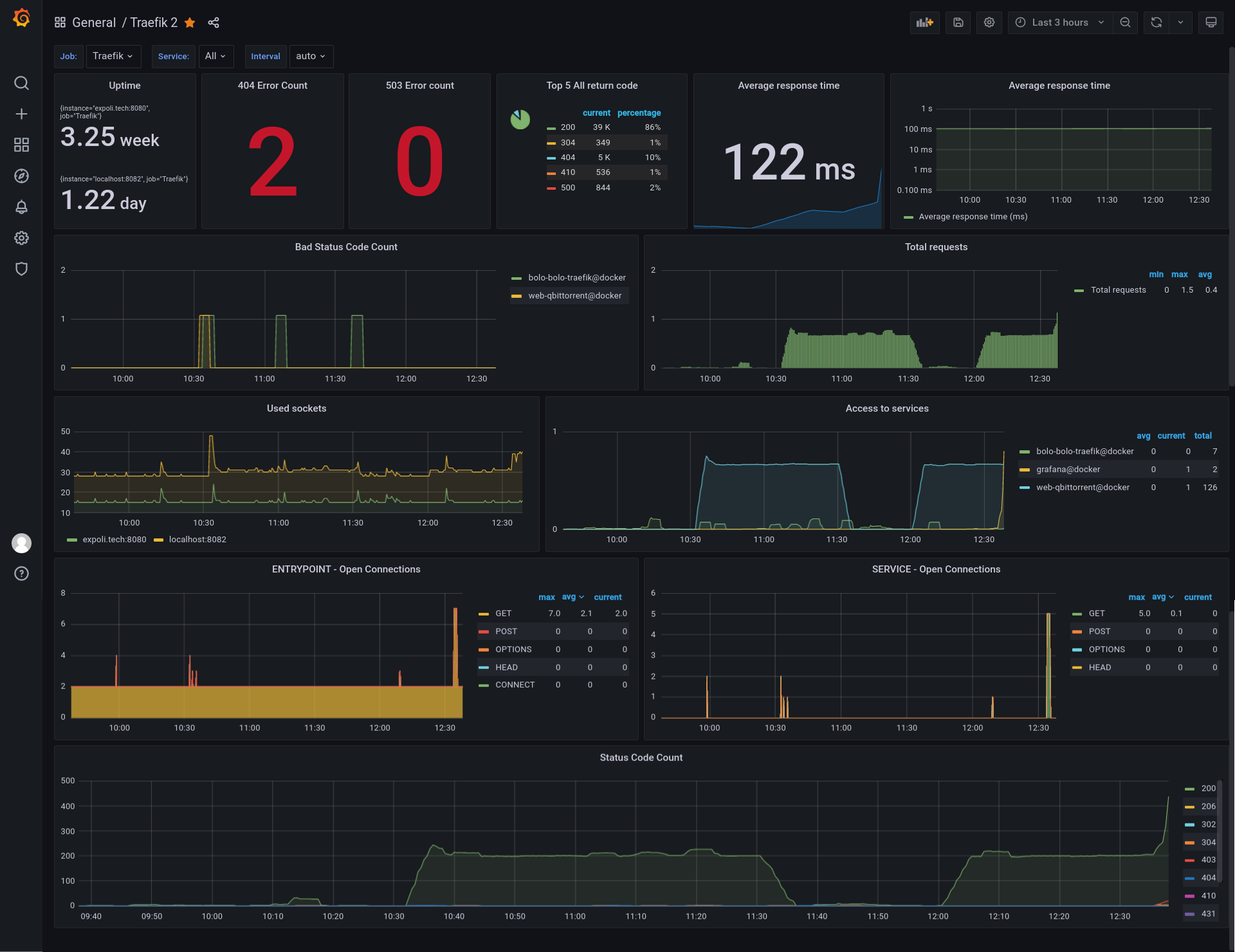Sort SERVICE Open Connections legend by avg

1163,597
